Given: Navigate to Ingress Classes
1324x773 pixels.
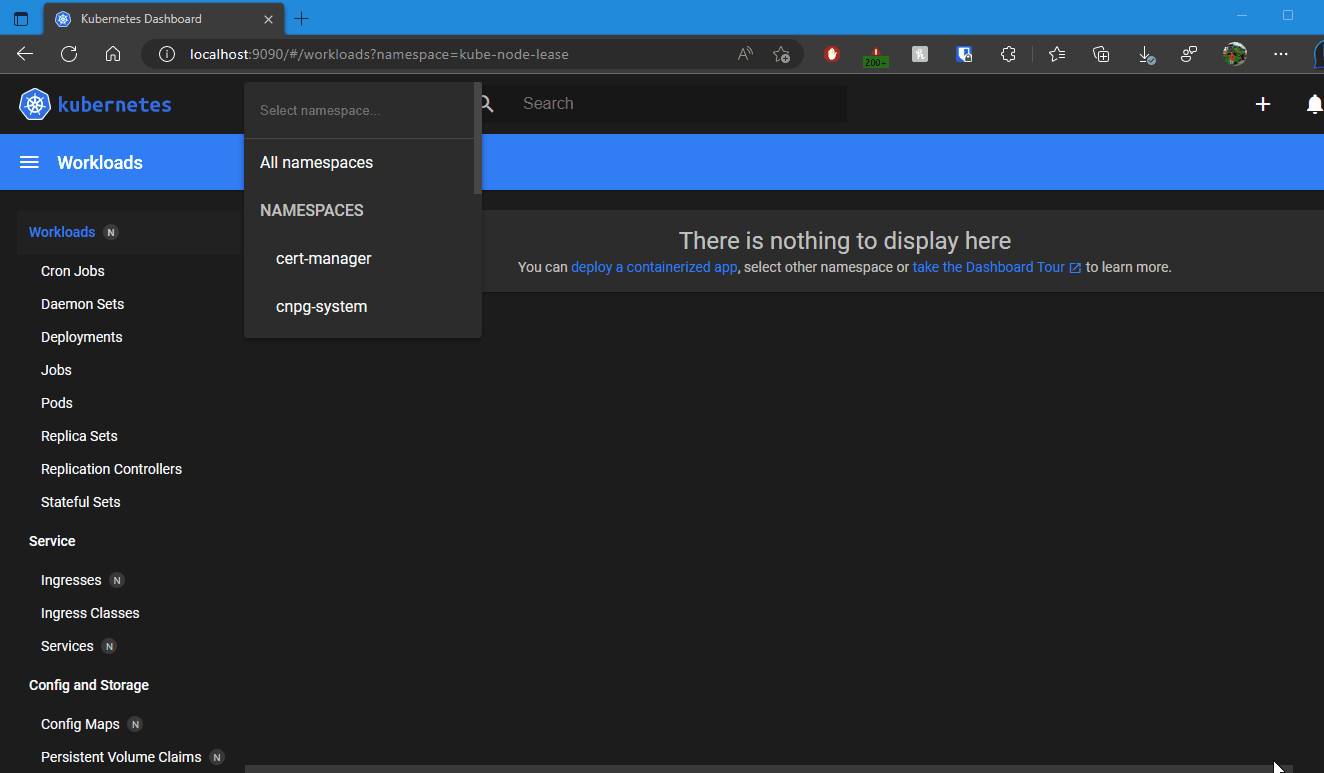Looking at the screenshot, I should (x=90, y=613).
